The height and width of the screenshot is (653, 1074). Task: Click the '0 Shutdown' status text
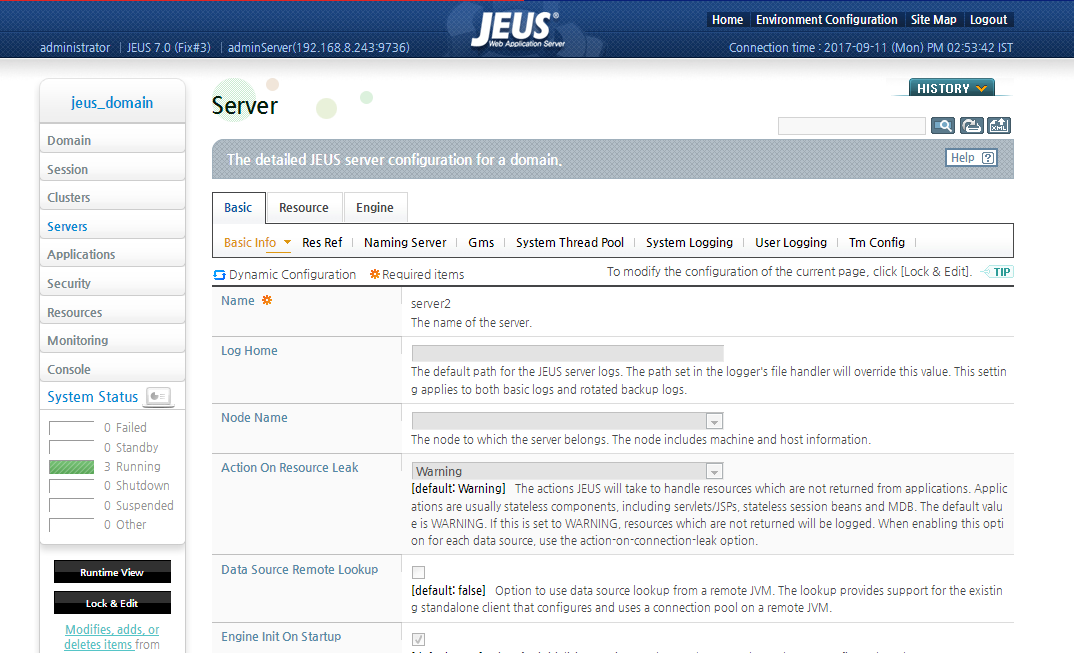pyautogui.click(x=137, y=486)
